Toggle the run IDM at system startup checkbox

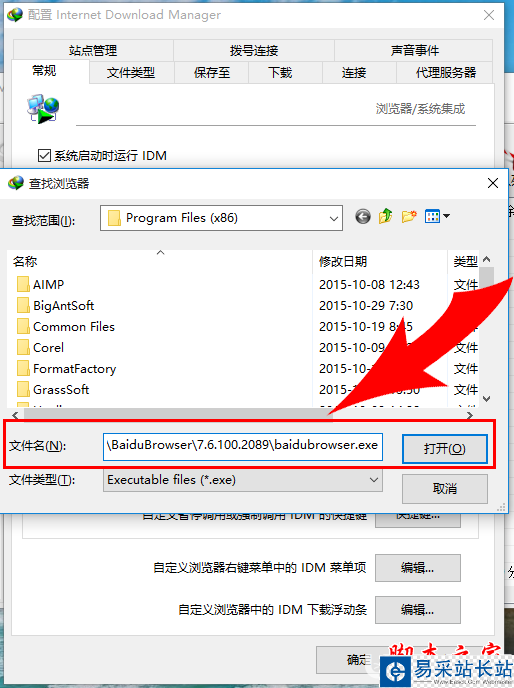tap(44, 155)
